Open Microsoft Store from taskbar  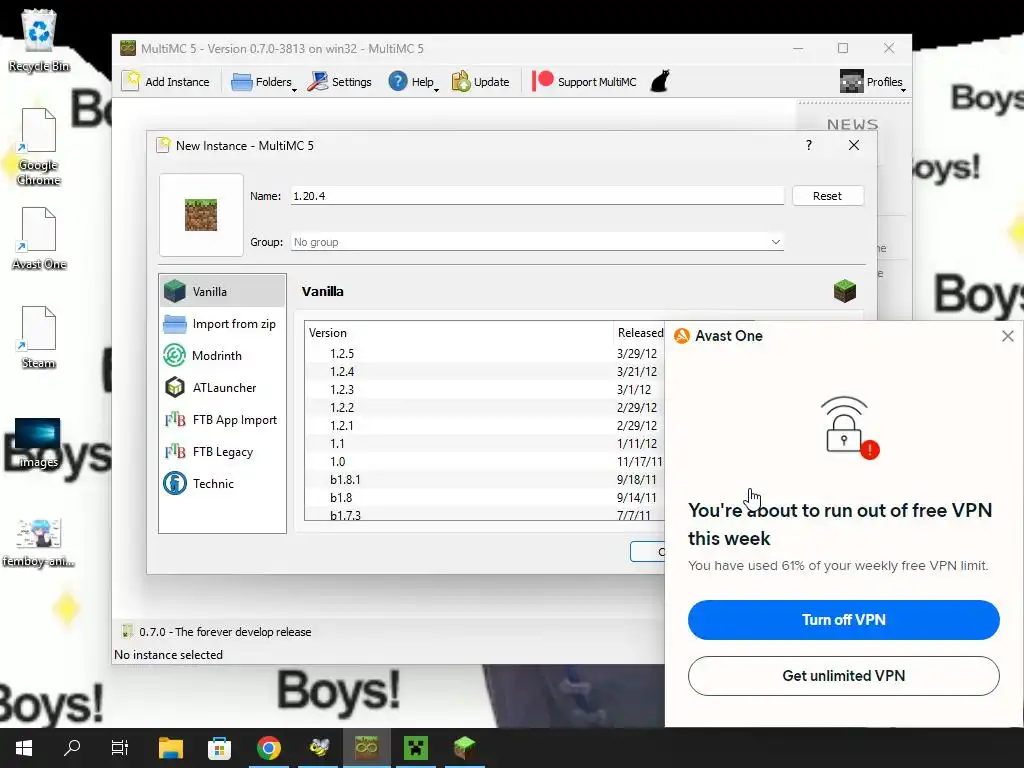(219, 748)
